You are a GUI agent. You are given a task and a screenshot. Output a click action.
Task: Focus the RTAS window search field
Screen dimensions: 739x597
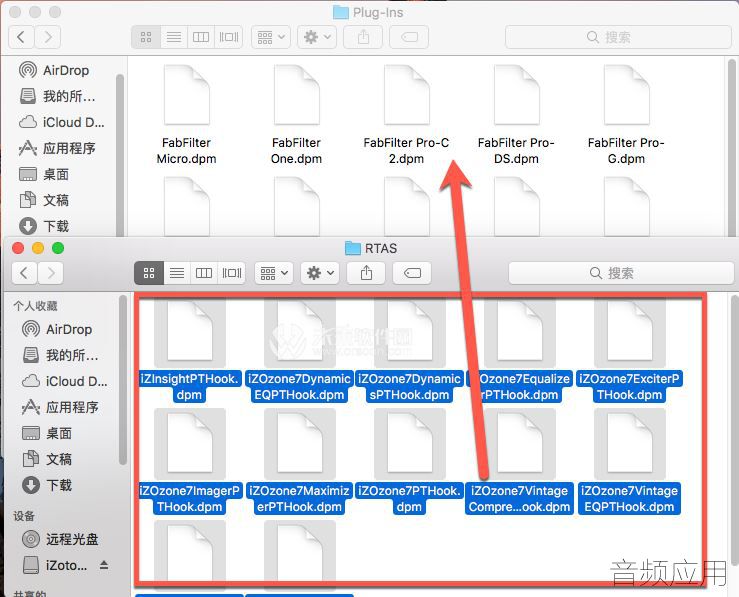point(621,273)
